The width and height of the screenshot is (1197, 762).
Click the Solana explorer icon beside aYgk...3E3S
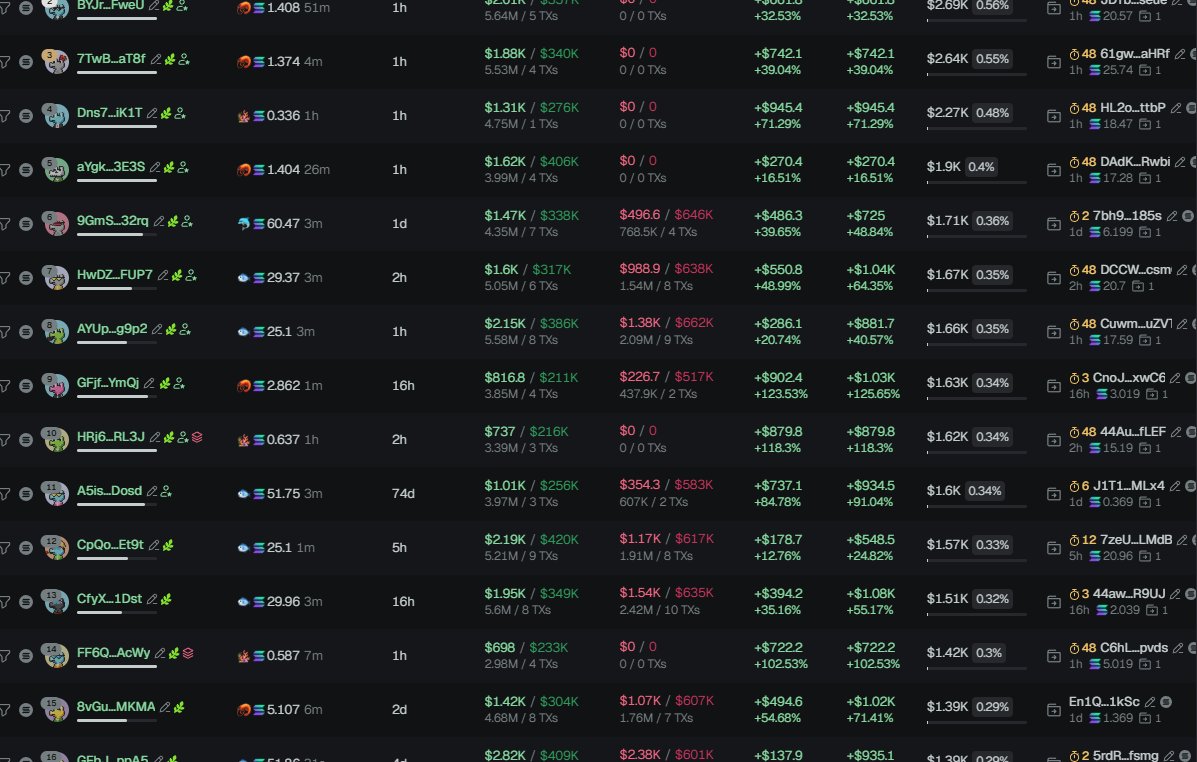26,170
